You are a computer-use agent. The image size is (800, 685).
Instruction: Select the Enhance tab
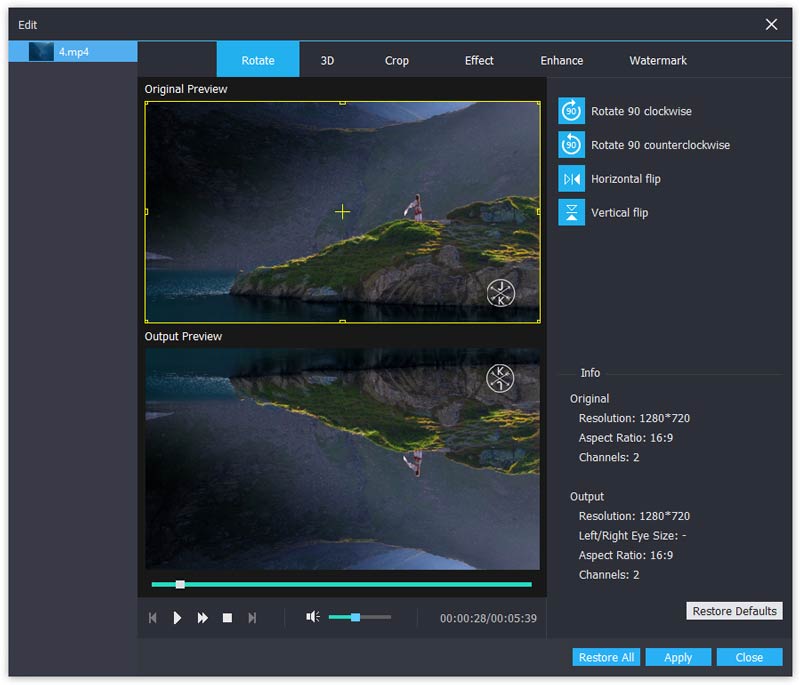coord(562,60)
